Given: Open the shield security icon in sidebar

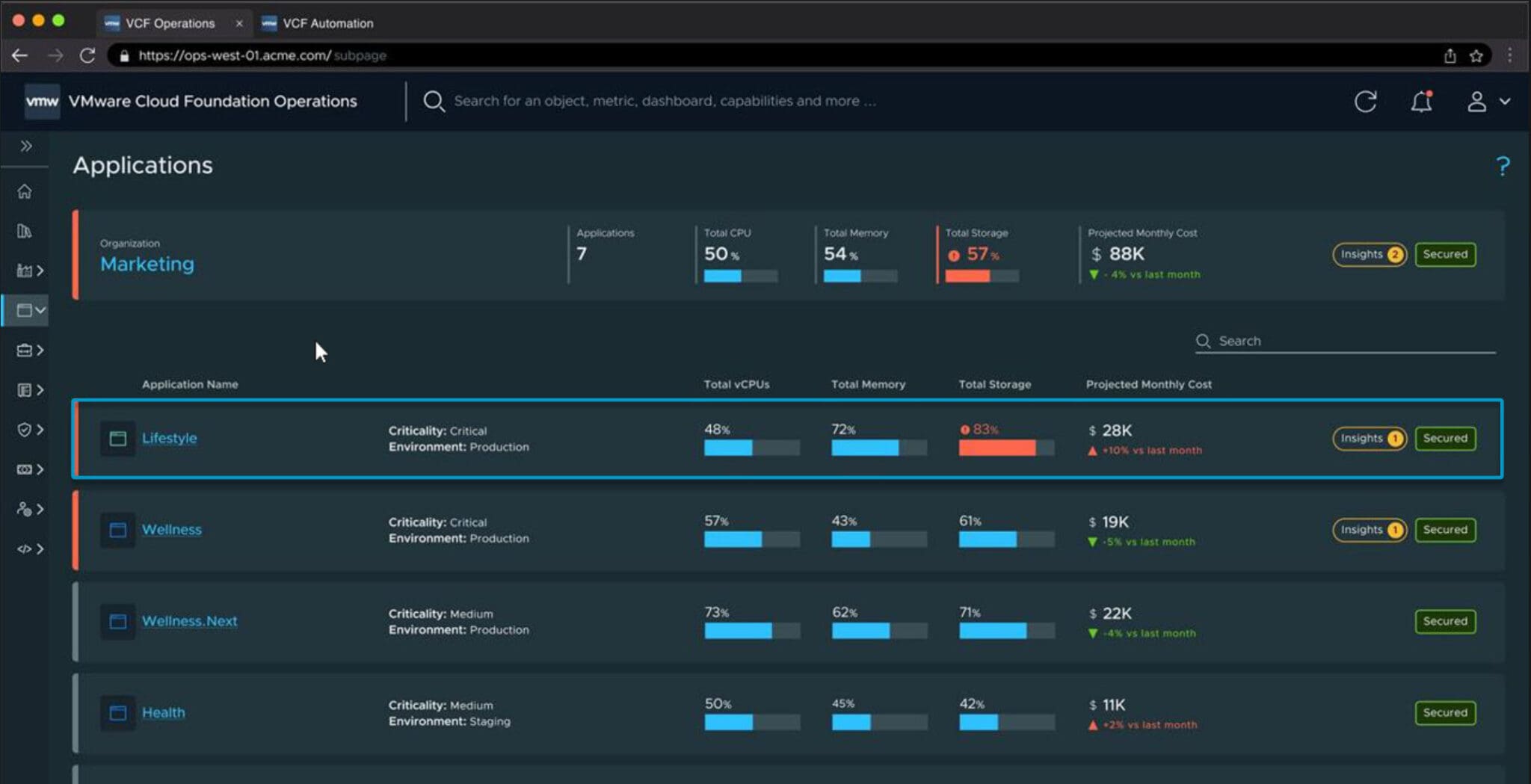Looking at the screenshot, I should click(x=25, y=430).
